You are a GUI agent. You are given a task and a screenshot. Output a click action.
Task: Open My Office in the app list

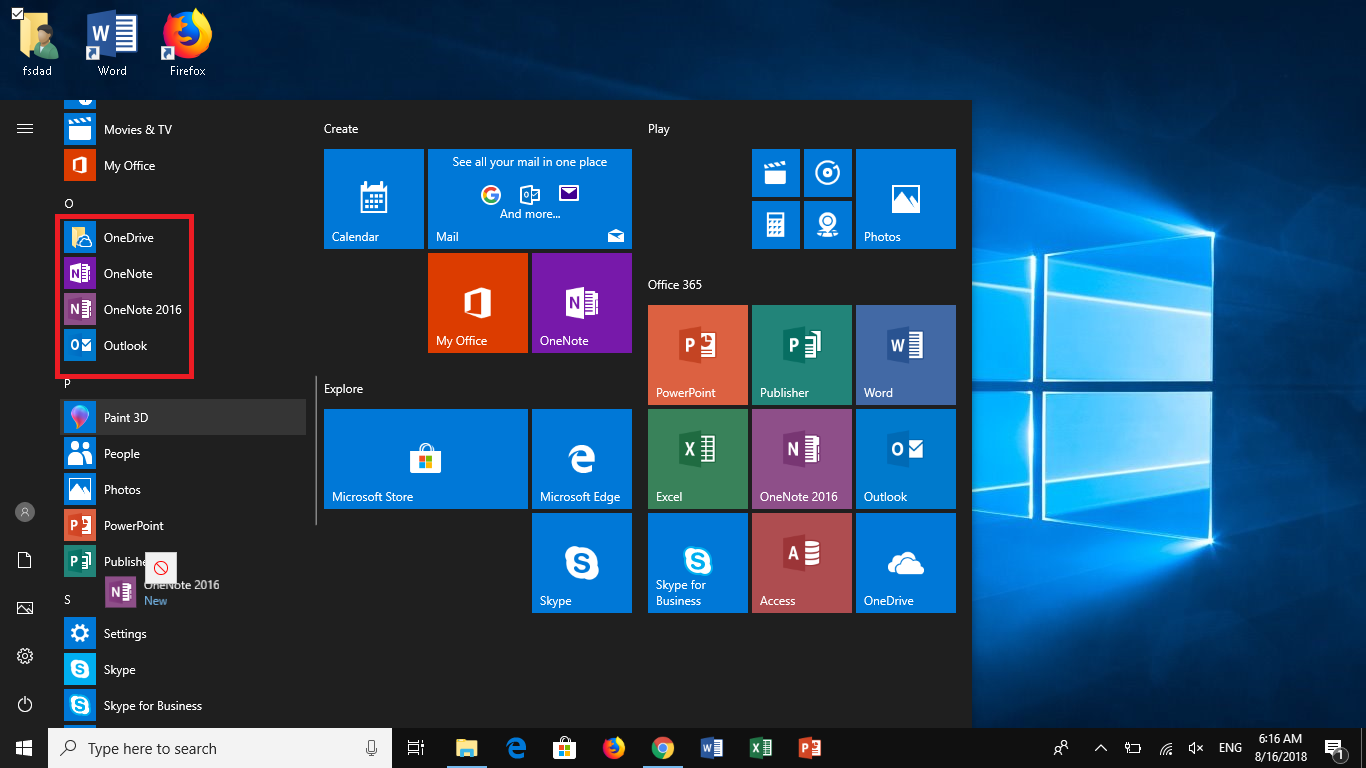pyautogui.click(x=183, y=165)
